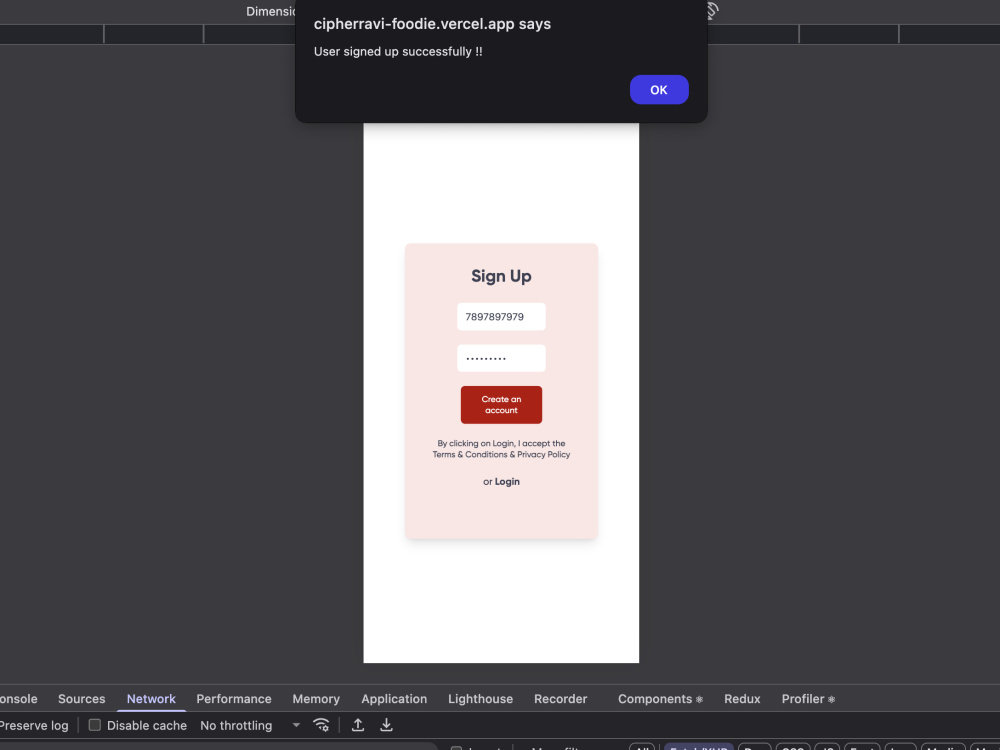The height and width of the screenshot is (750, 1000).
Task: Click OK to dismiss the alert dialog
Action: (659, 90)
